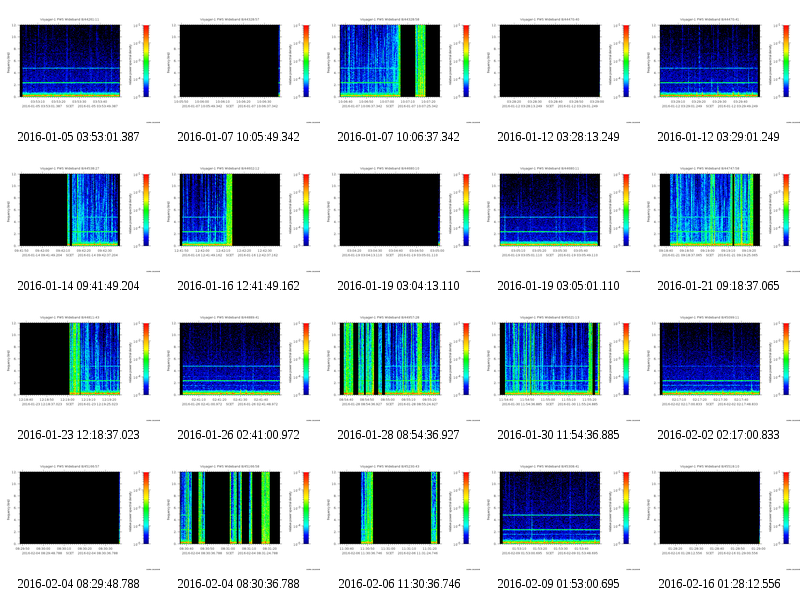Screen dimensions: 800x596
Task: Click the caption text 2016-01-23 12:18:37.023
Action: click(78, 435)
